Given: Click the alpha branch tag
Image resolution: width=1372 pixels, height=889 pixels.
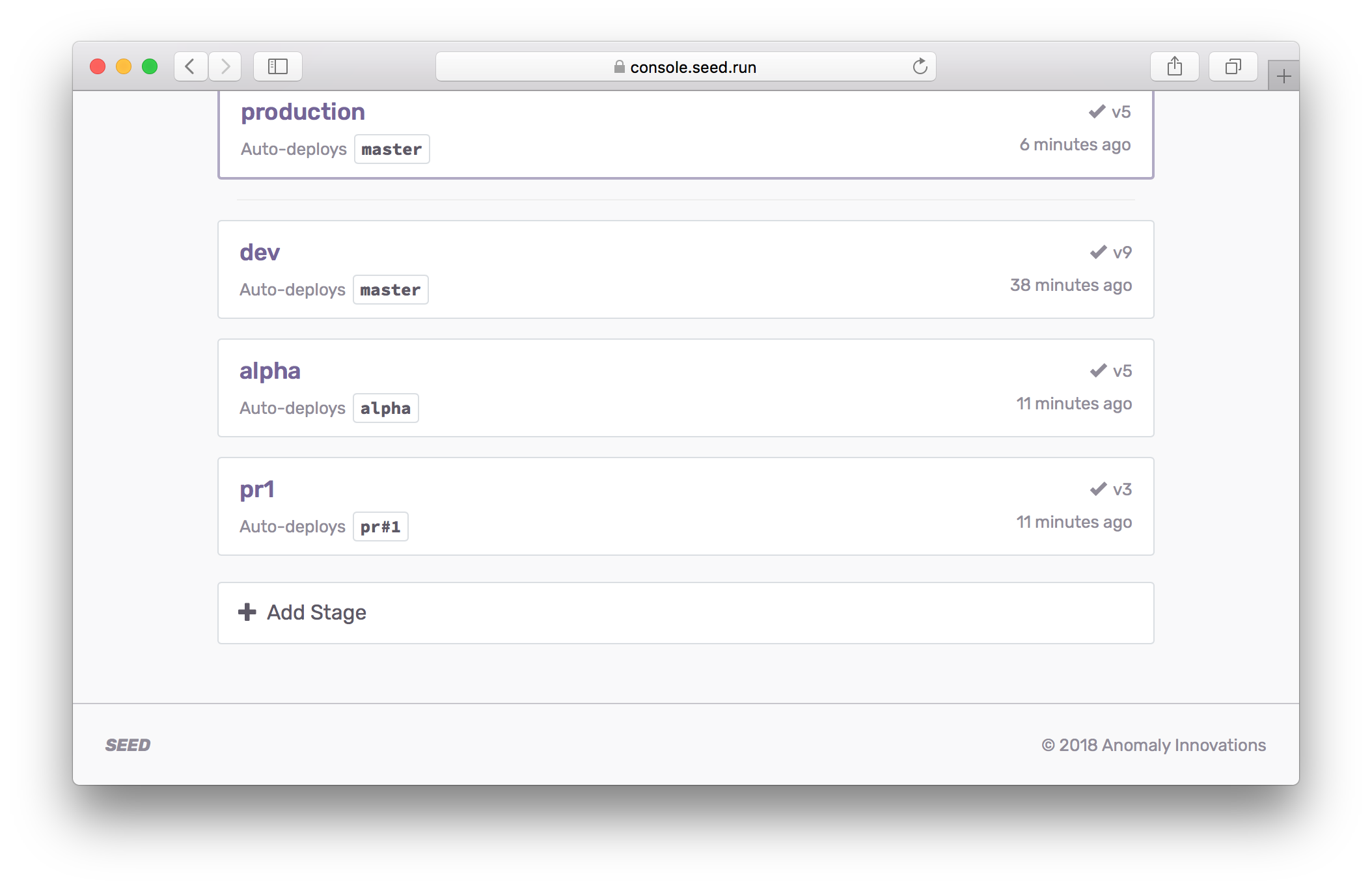Looking at the screenshot, I should (385, 409).
